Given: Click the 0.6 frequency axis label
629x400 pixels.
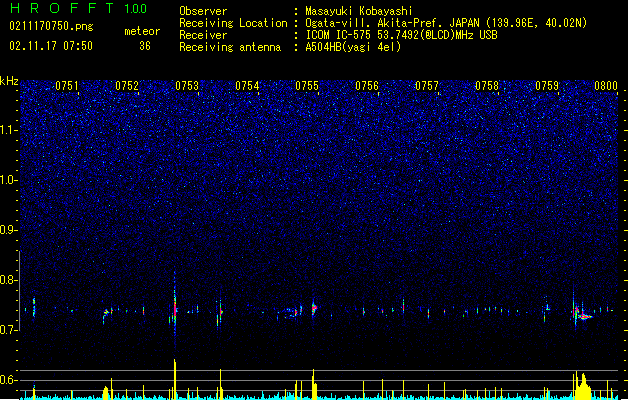Looking at the screenshot, I should 9,380.
